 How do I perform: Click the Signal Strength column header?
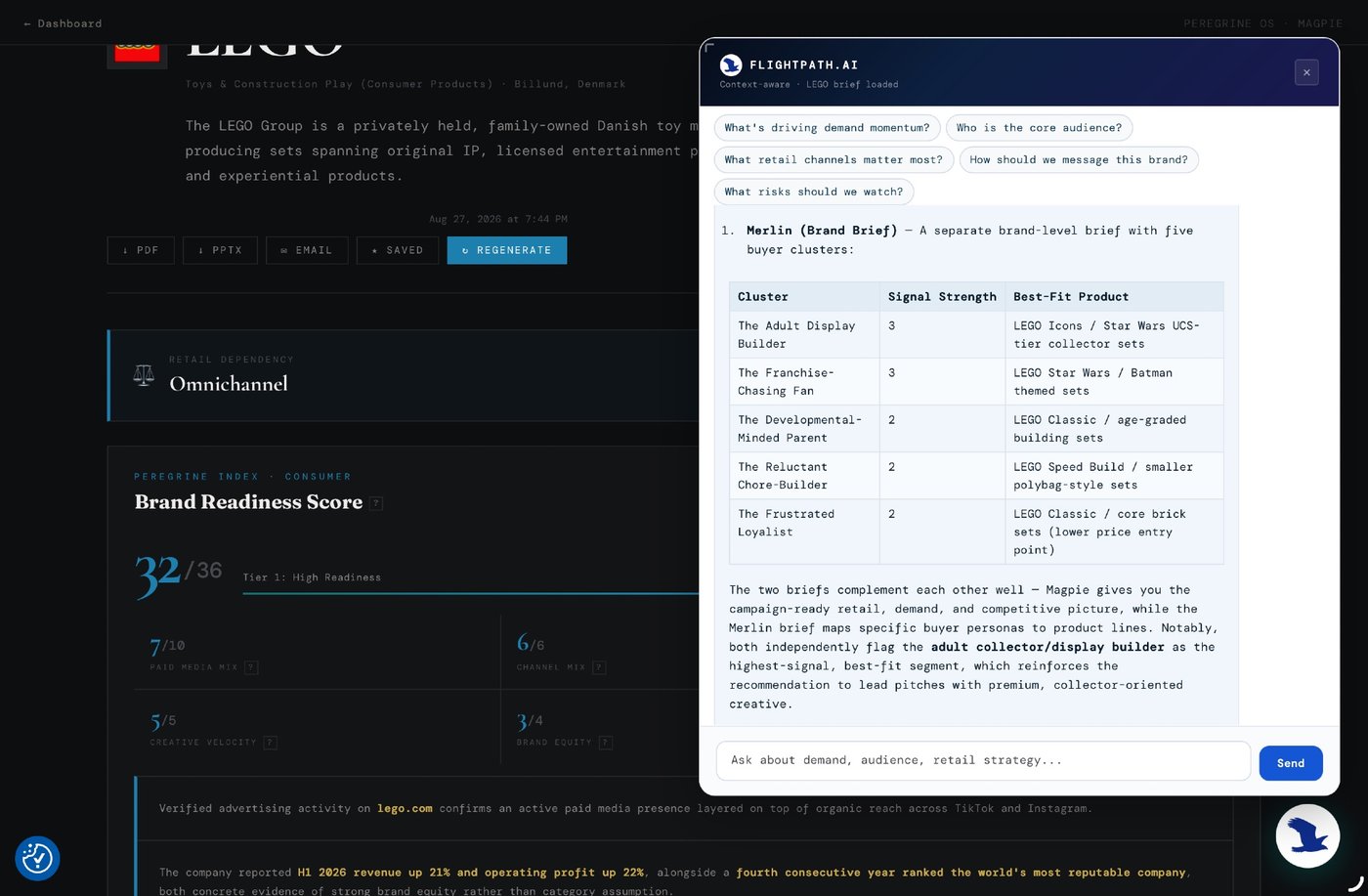click(942, 297)
